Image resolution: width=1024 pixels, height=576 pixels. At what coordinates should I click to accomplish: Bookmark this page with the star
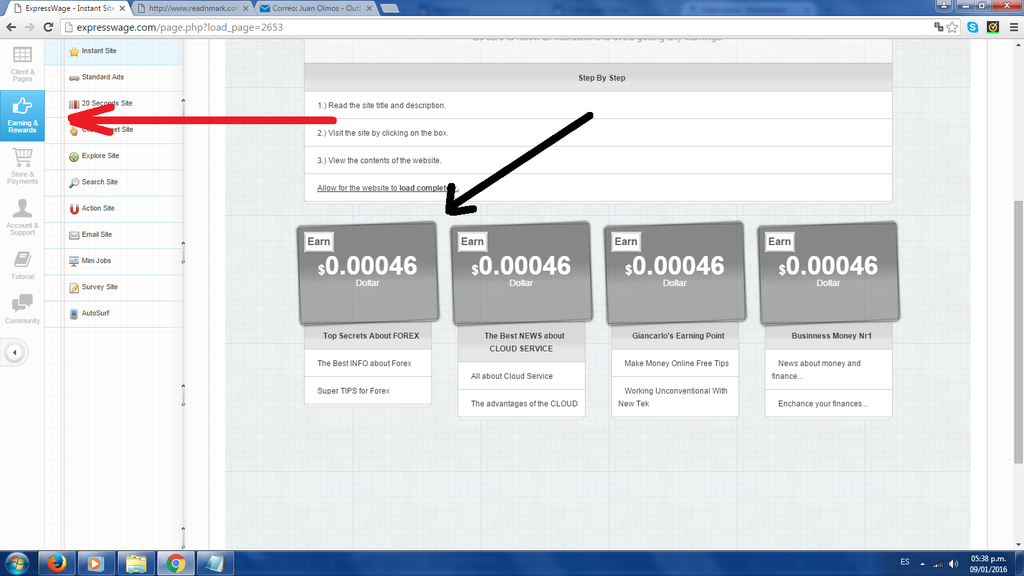(x=953, y=27)
